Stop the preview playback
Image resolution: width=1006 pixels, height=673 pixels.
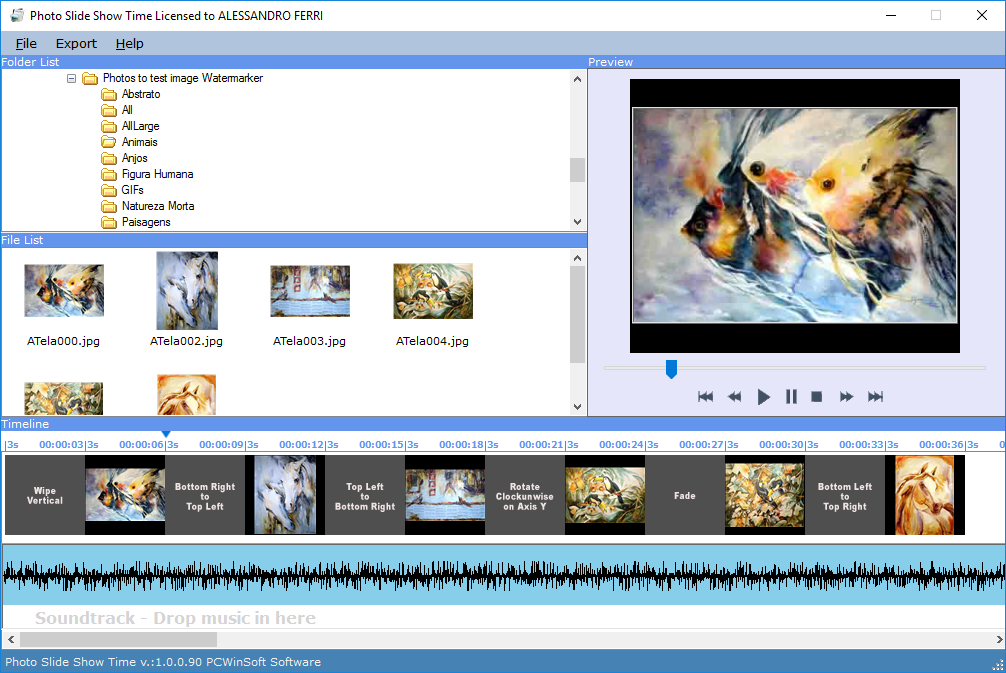816,397
